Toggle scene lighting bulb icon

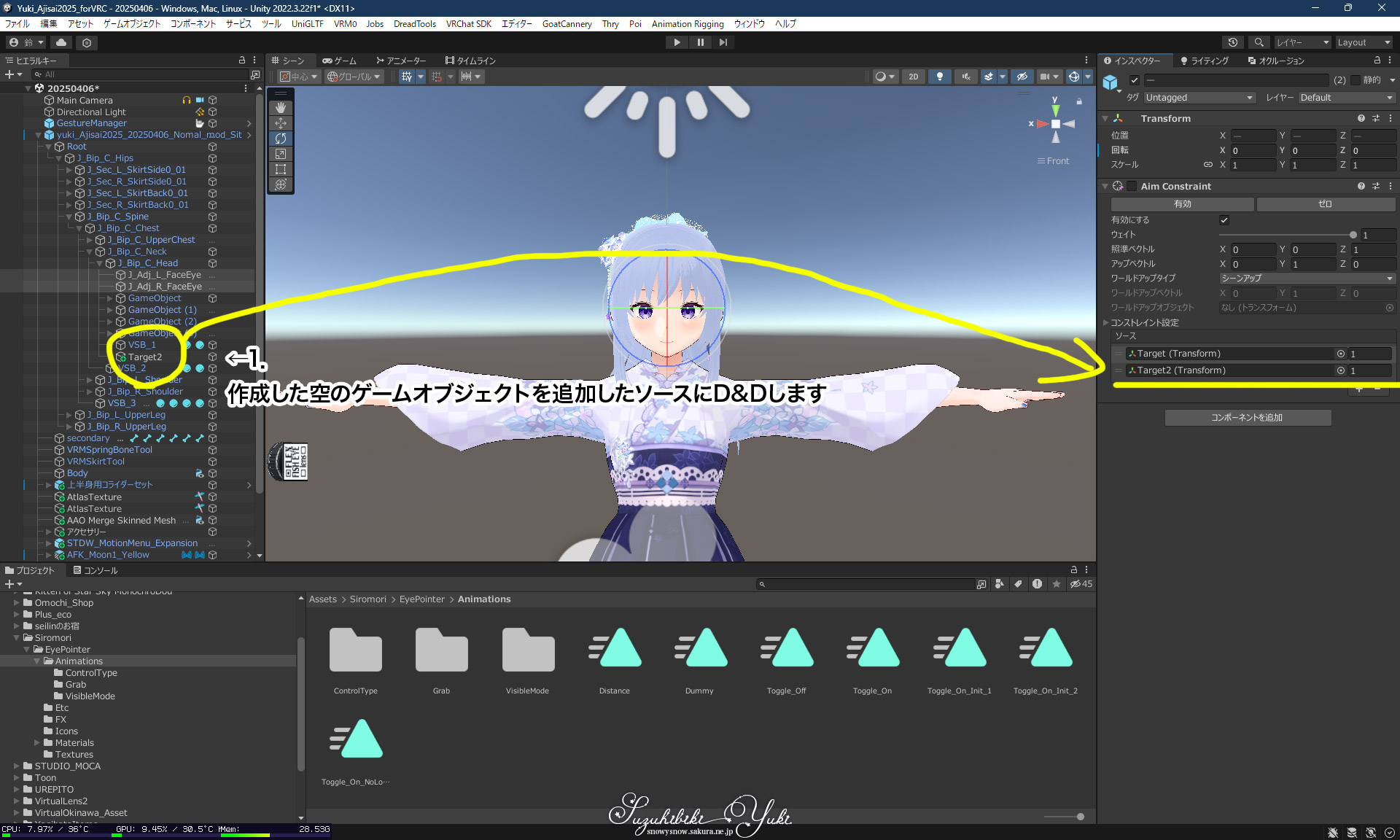[940, 77]
